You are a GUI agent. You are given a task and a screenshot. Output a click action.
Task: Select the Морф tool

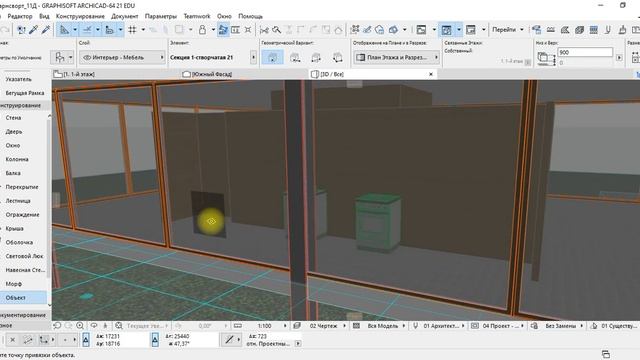pos(14,284)
